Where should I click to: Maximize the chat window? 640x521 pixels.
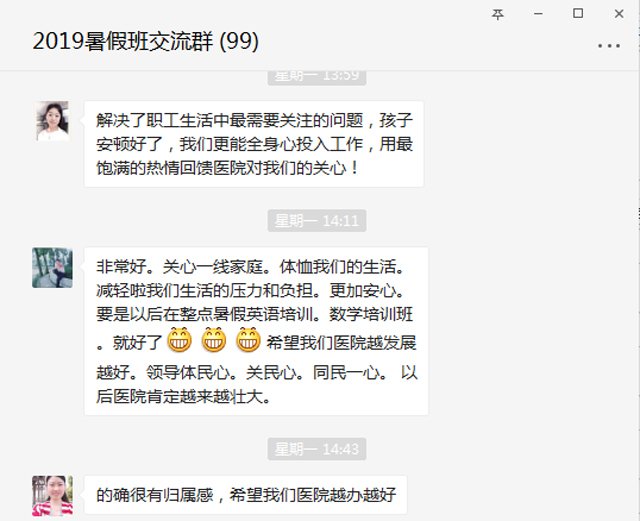[578, 13]
